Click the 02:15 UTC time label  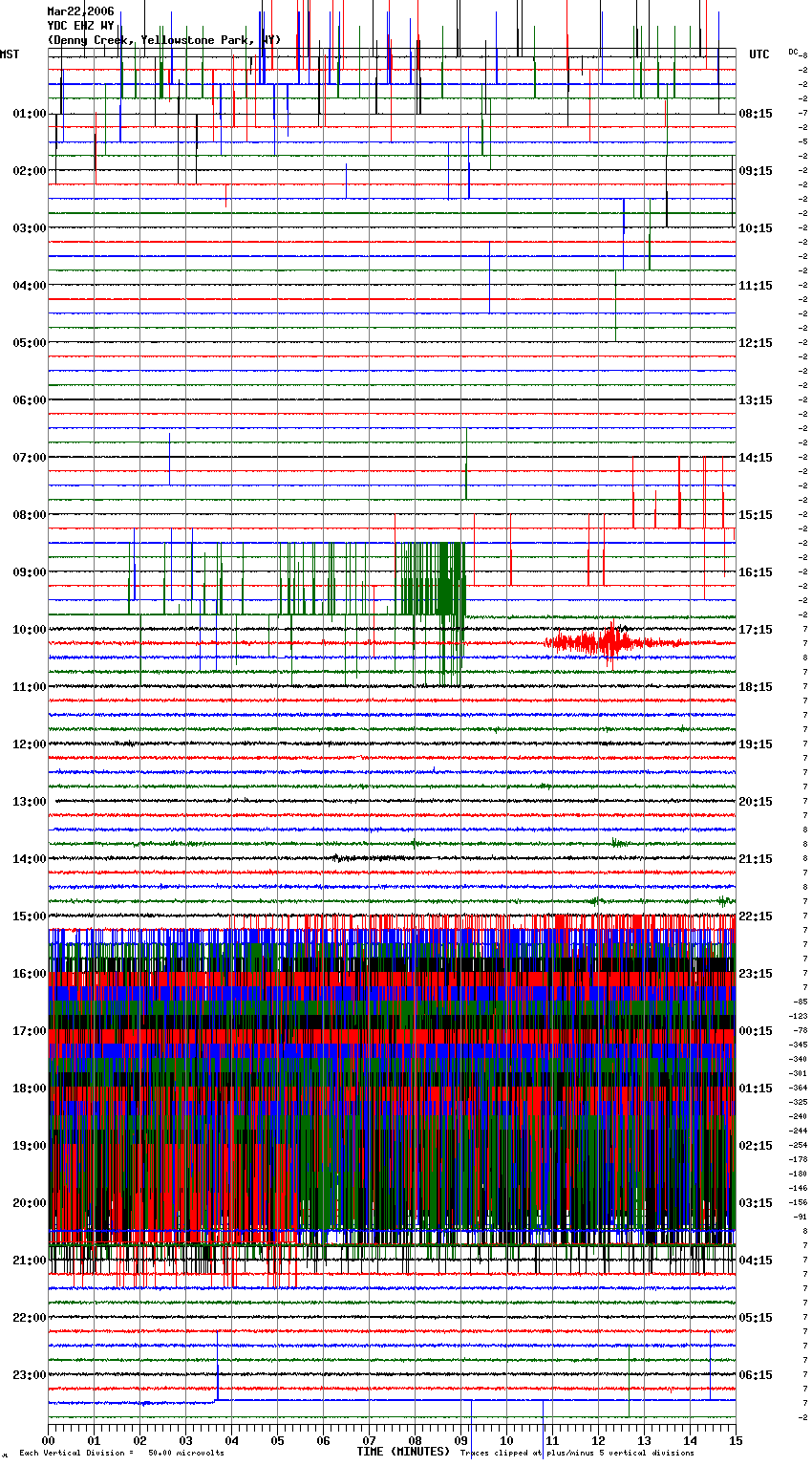[756, 1146]
